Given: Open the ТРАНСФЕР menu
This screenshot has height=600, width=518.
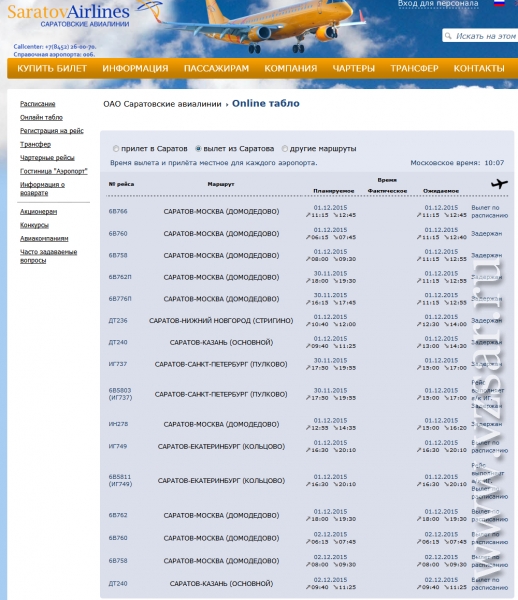Looking at the screenshot, I should coord(414,68).
